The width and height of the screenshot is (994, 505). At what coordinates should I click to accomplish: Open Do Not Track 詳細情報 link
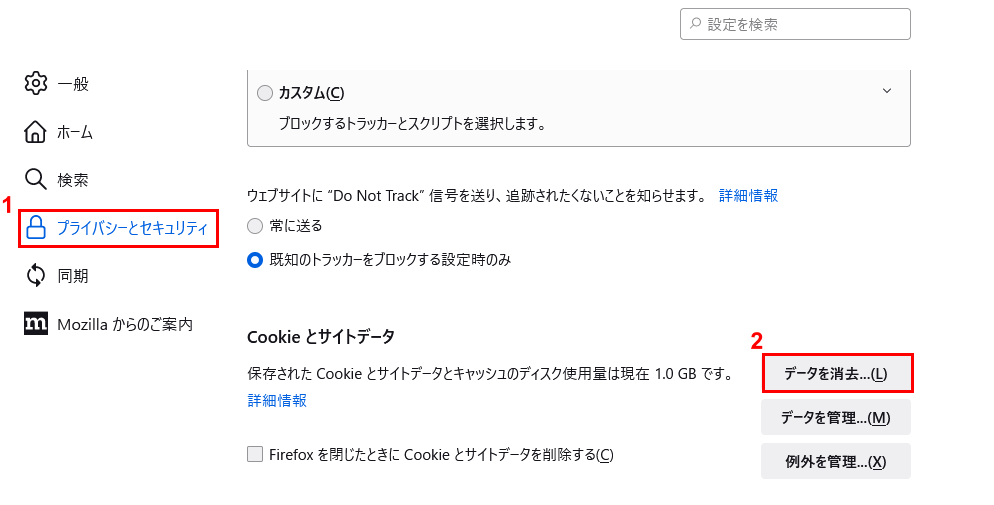[748, 196]
